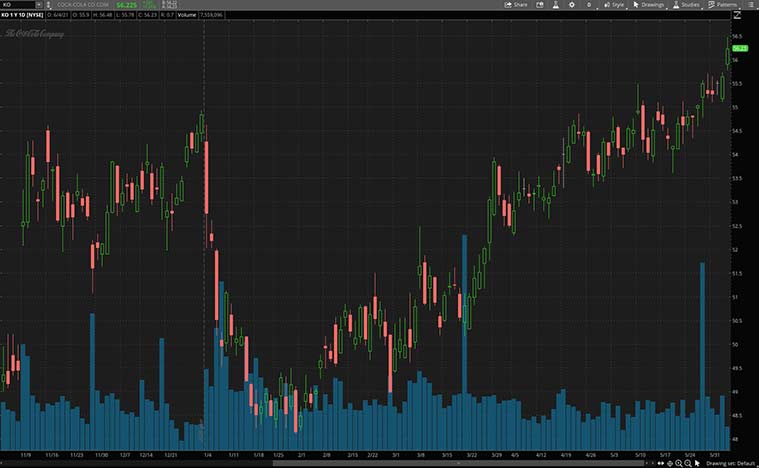Open the Studies flask menu
Viewport: 759px width, 468px height.
coord(686,5)
